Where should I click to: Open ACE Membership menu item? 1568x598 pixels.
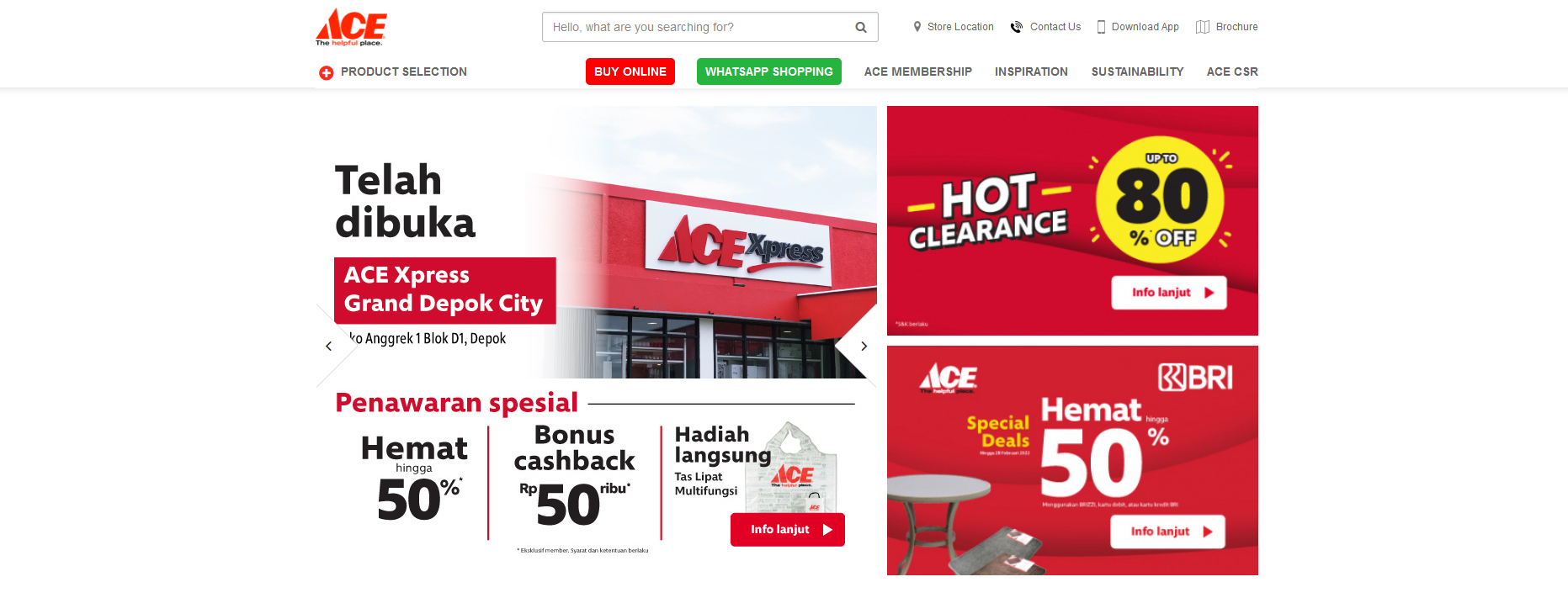click(918, 71)
